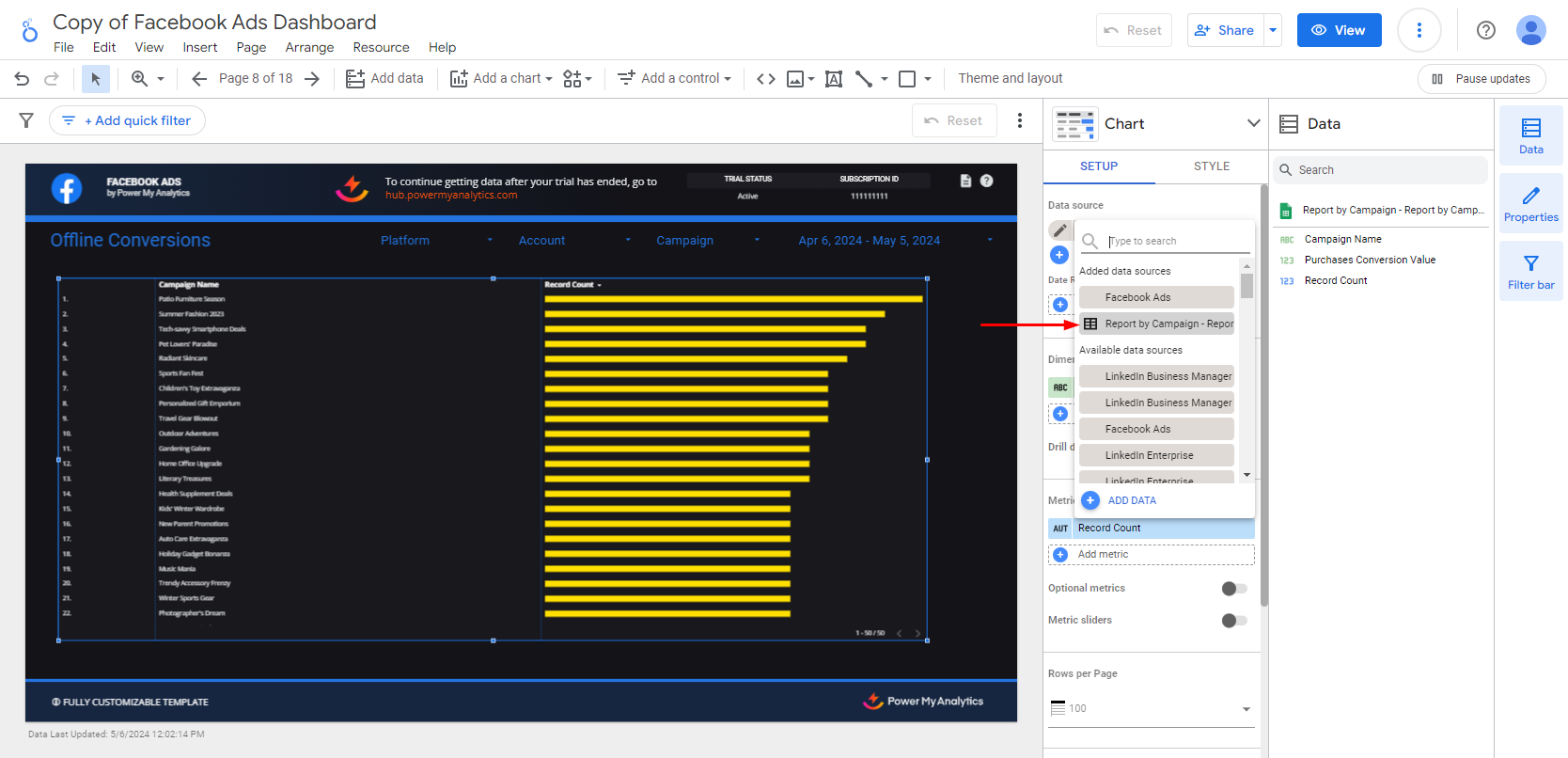Click the help question mark icon
The width and height of the screenshot is (1568, 758).
[1485, 30]
